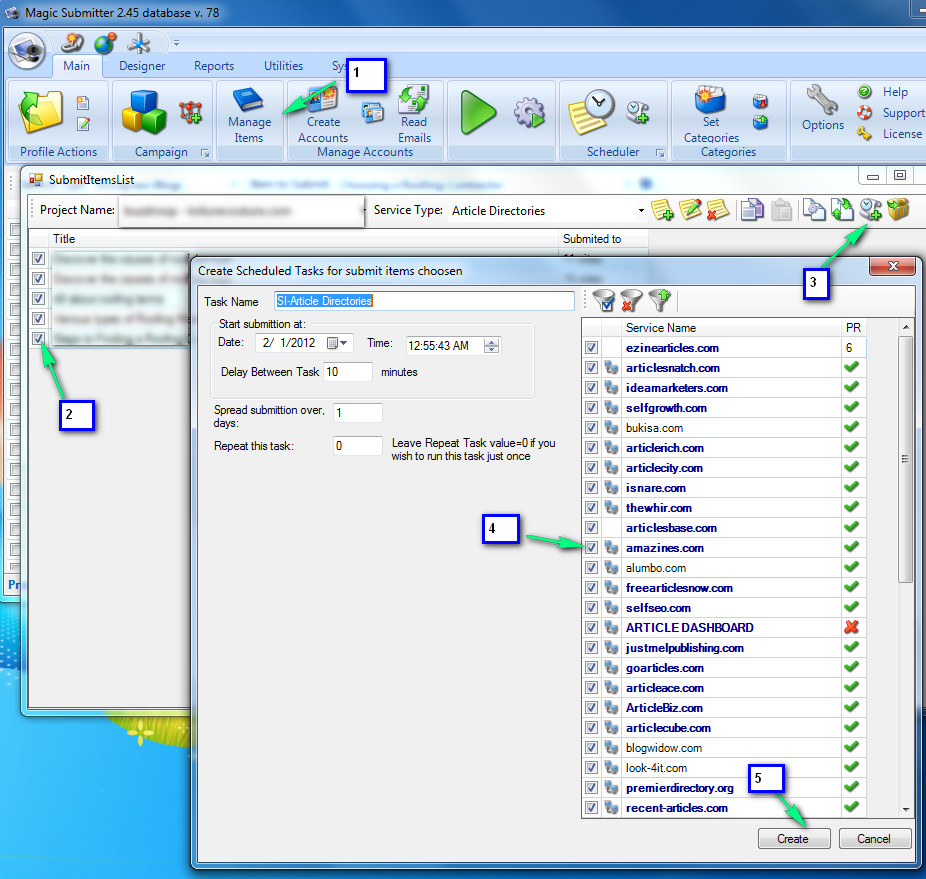The height and width of the screenshot is (879, 926).
Task: Click the Spread submittion over days field
Action: click(x=357, y=412)
